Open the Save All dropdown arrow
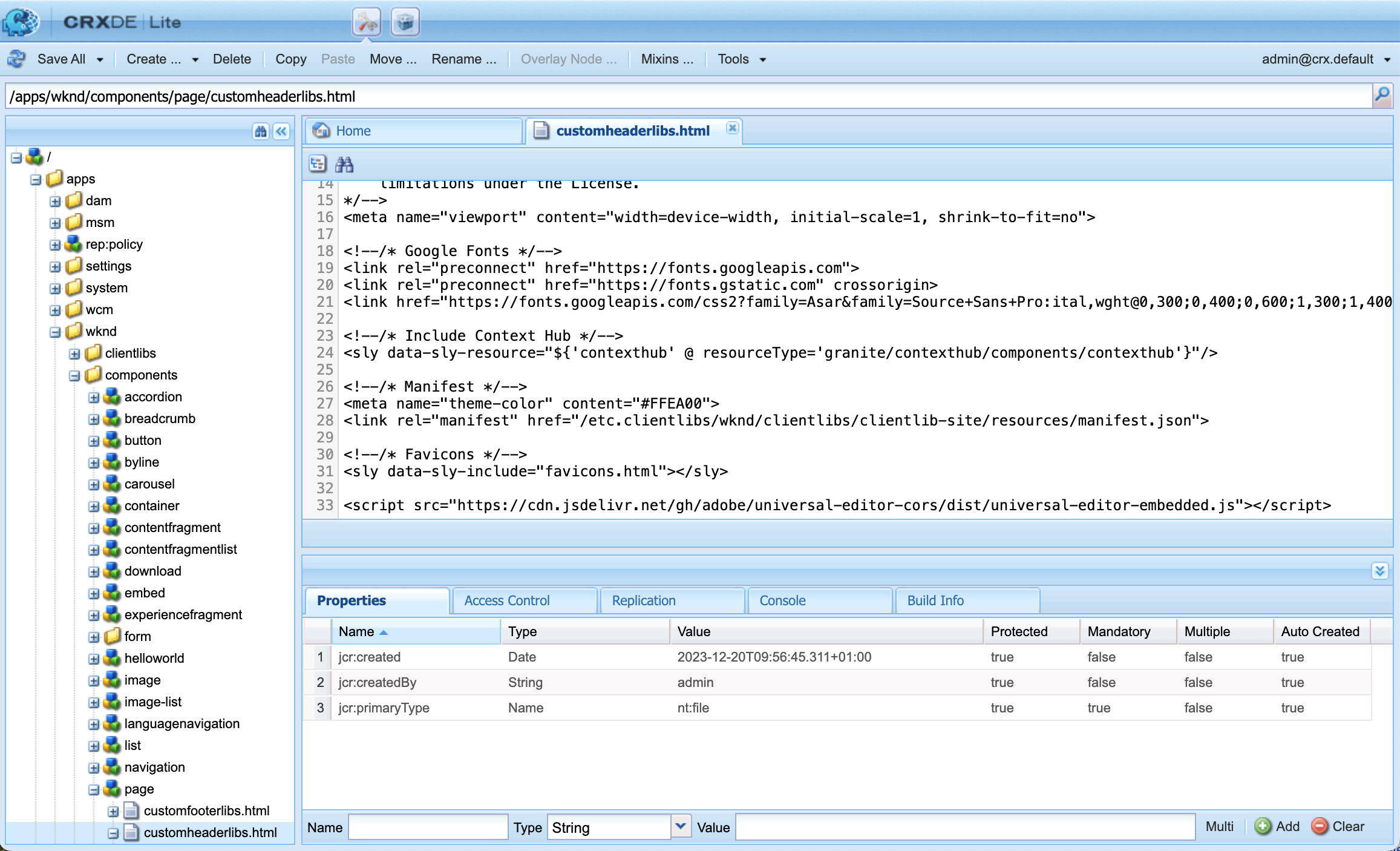Screen dimensions: 1400x851 pos(100,59)
